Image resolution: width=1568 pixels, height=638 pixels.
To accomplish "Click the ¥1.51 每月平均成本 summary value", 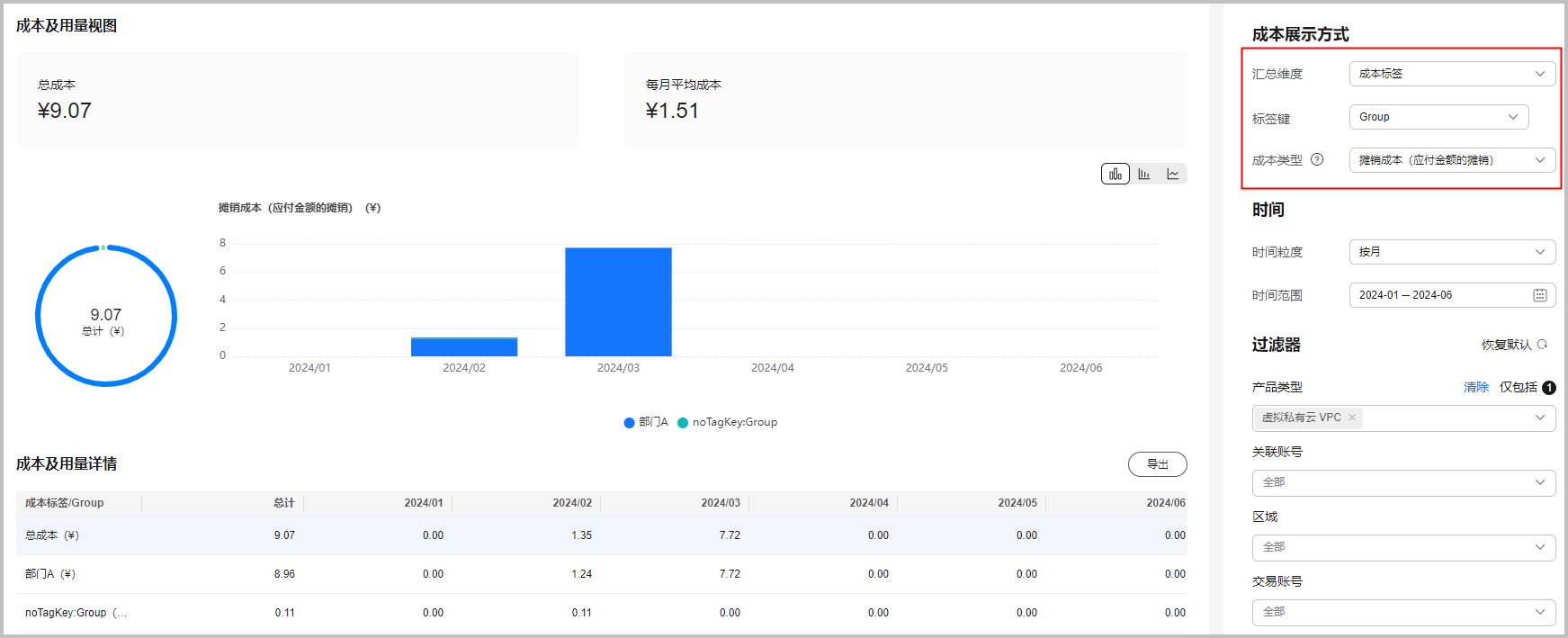I will [672, 111].
